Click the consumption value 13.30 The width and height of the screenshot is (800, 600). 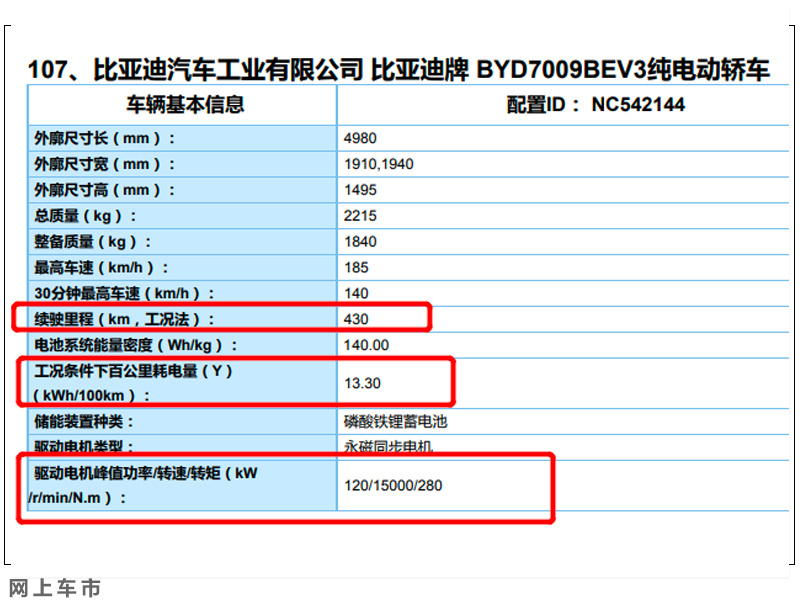pyautogui.click(x=362, y=383)
